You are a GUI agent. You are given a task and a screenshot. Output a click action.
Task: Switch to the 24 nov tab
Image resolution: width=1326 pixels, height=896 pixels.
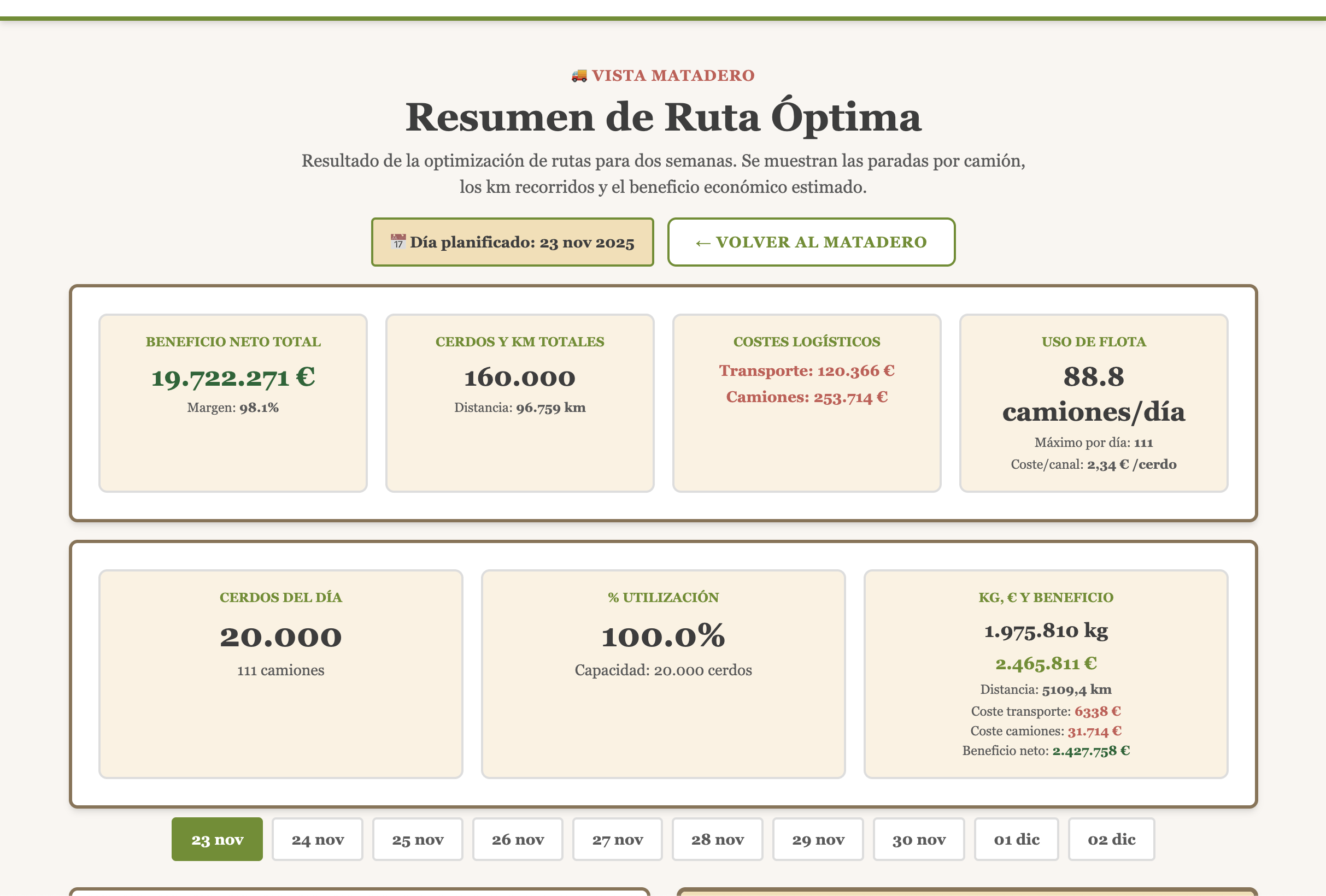point(317,839)
